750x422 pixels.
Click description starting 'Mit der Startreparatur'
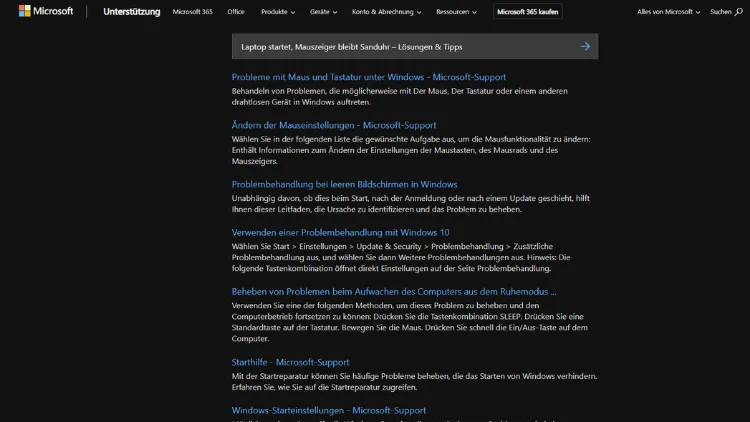coord(414,382)
